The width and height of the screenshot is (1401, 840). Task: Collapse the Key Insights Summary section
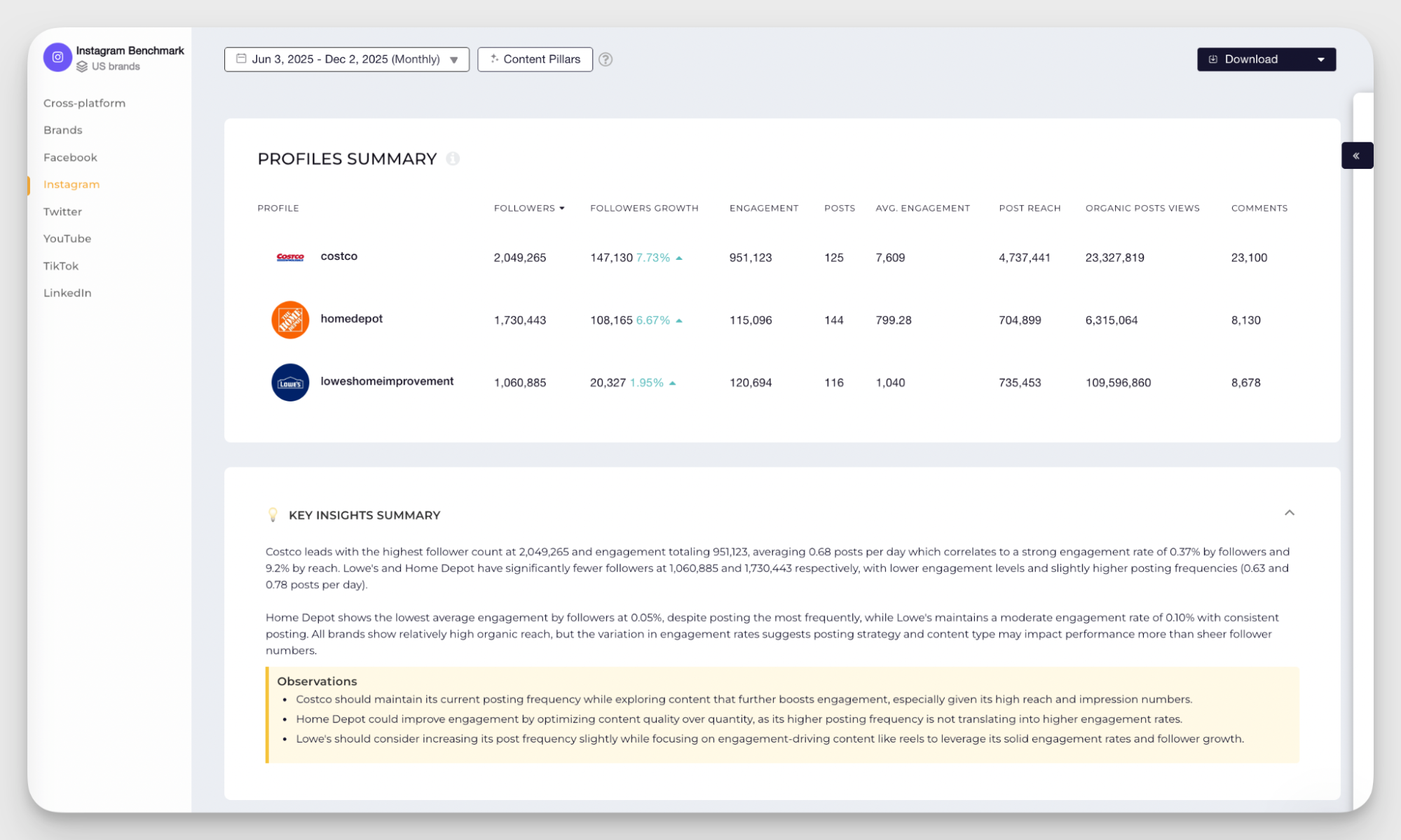(1290, 514)
